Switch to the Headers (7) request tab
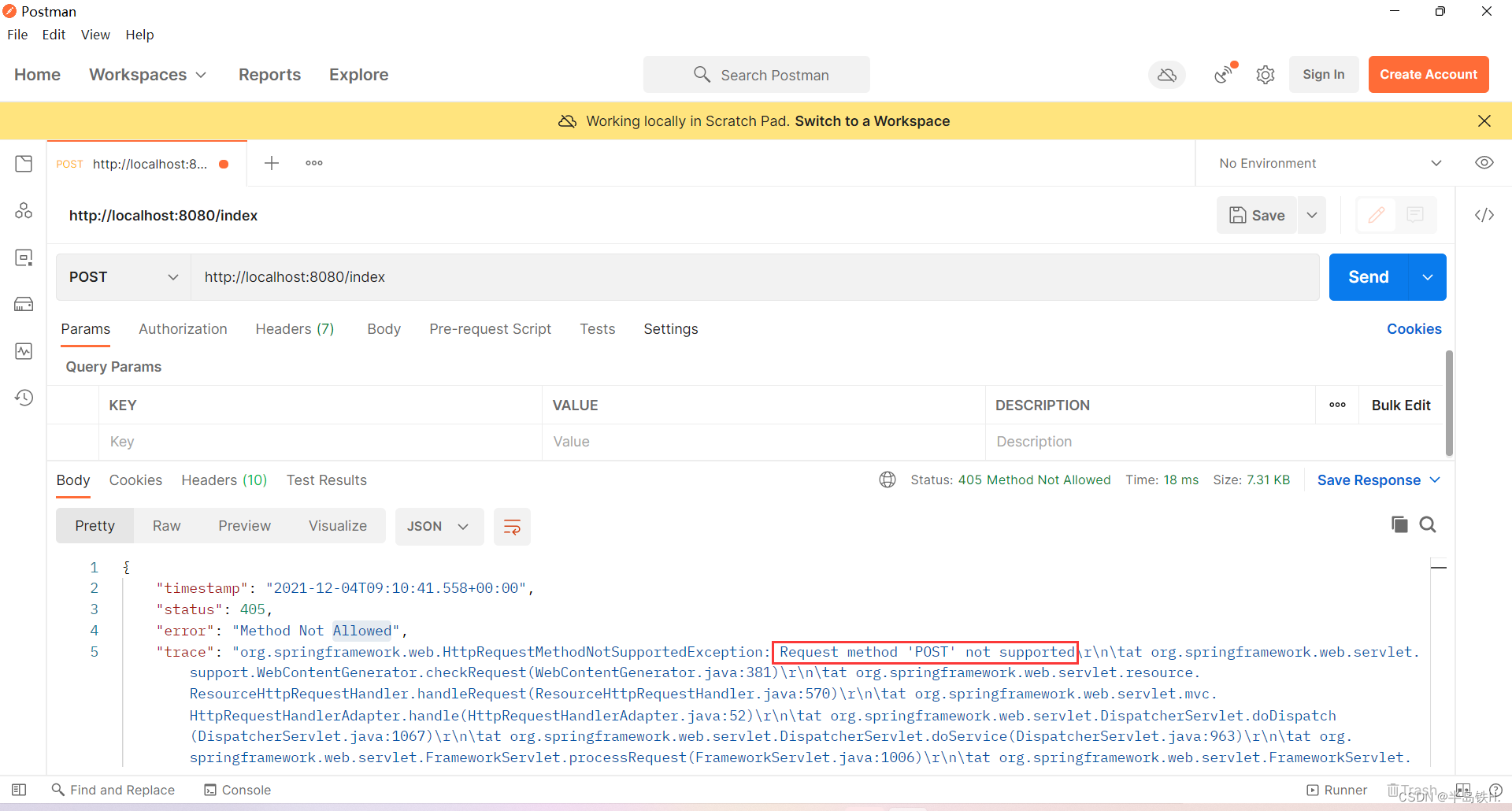This screenshot has height=811, width=1512. (295, 329)
